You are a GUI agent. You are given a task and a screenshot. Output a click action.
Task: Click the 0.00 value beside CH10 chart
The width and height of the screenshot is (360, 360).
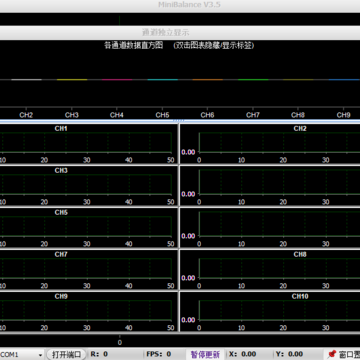pos(188,320)
